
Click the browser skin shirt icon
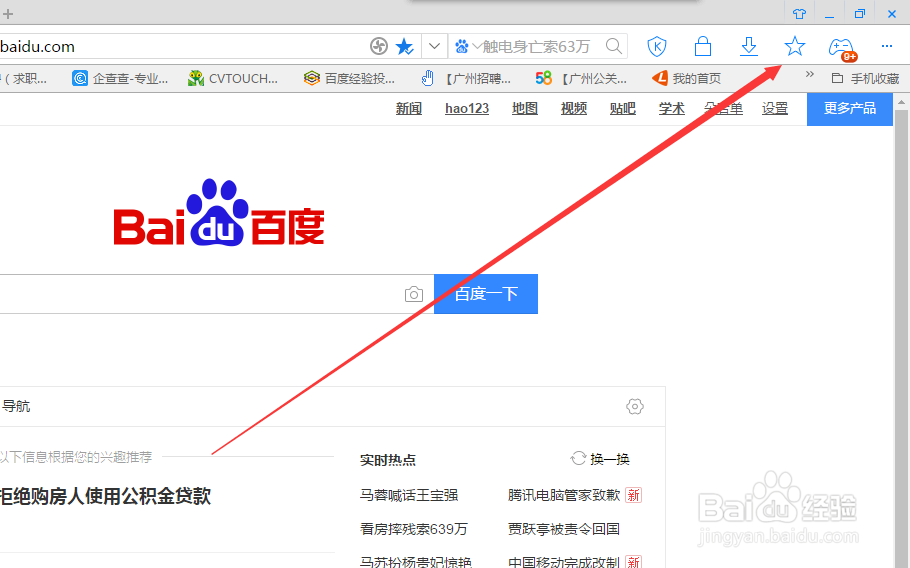point(800,13)
